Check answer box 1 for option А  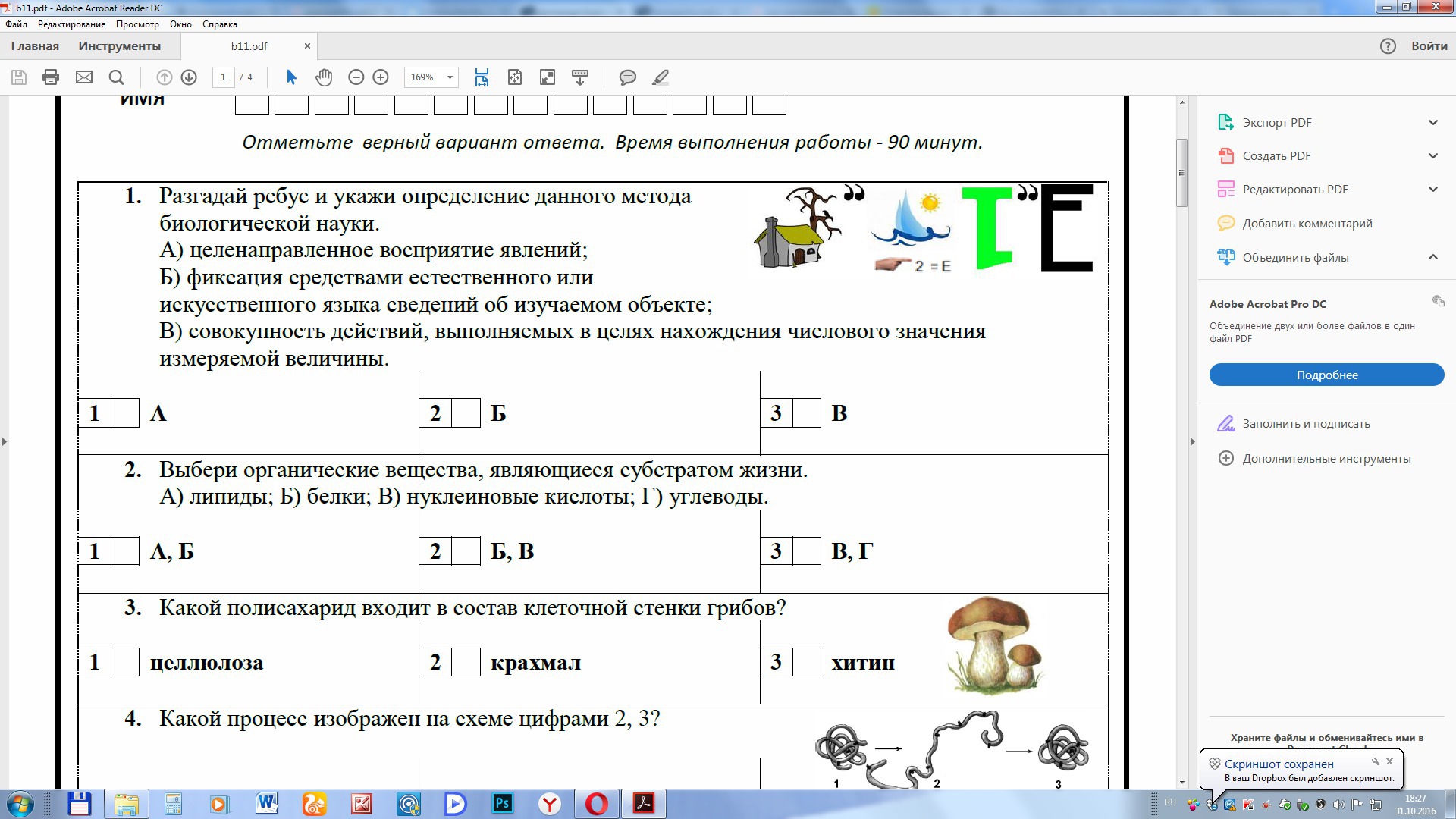(125, 413)
